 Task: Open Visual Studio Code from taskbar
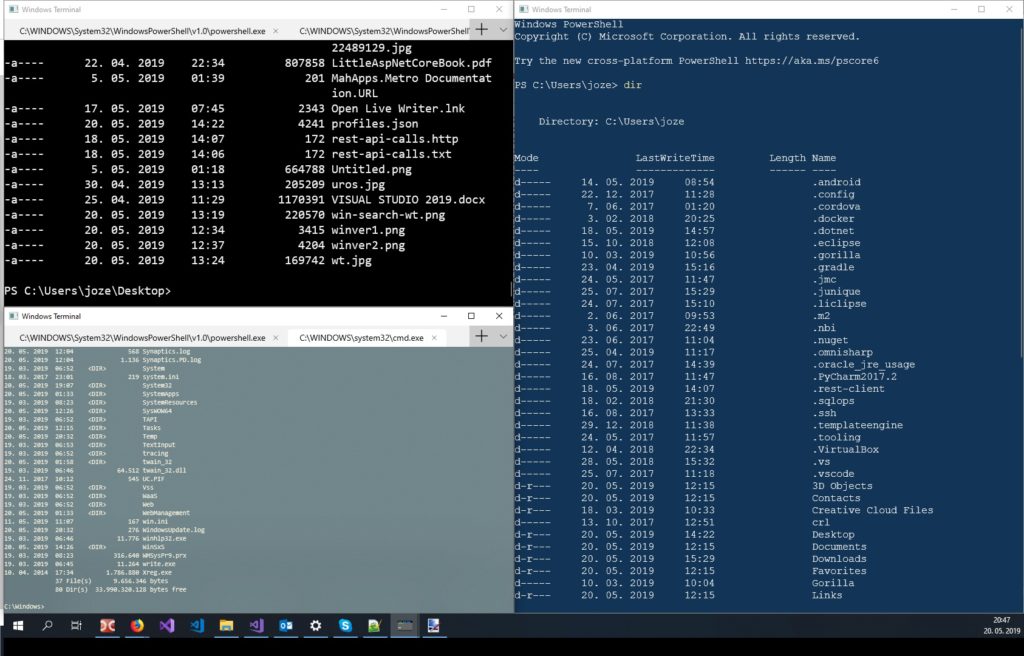tap(197, 626)
